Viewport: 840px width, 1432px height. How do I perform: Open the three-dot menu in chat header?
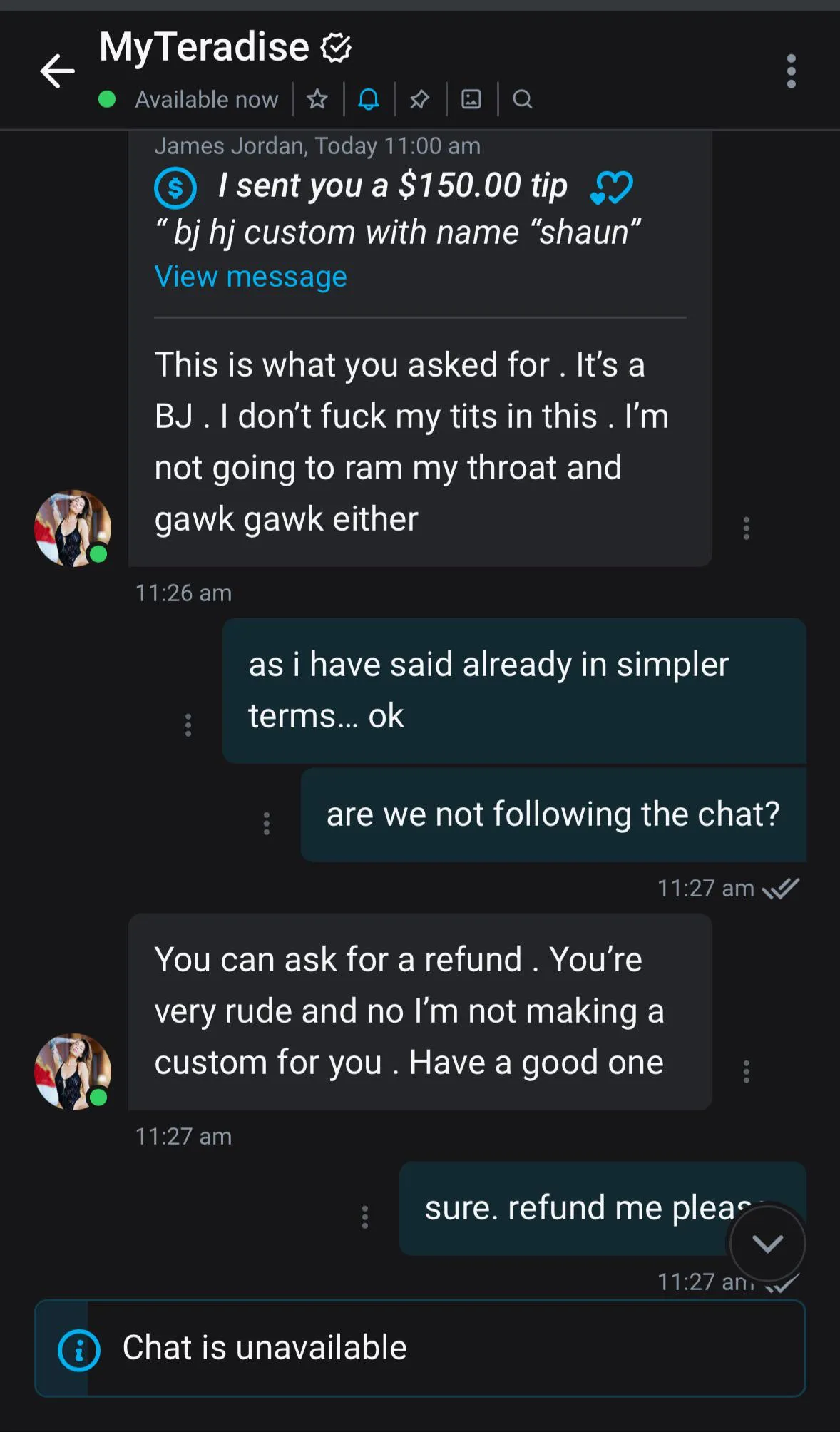(791, 71)
